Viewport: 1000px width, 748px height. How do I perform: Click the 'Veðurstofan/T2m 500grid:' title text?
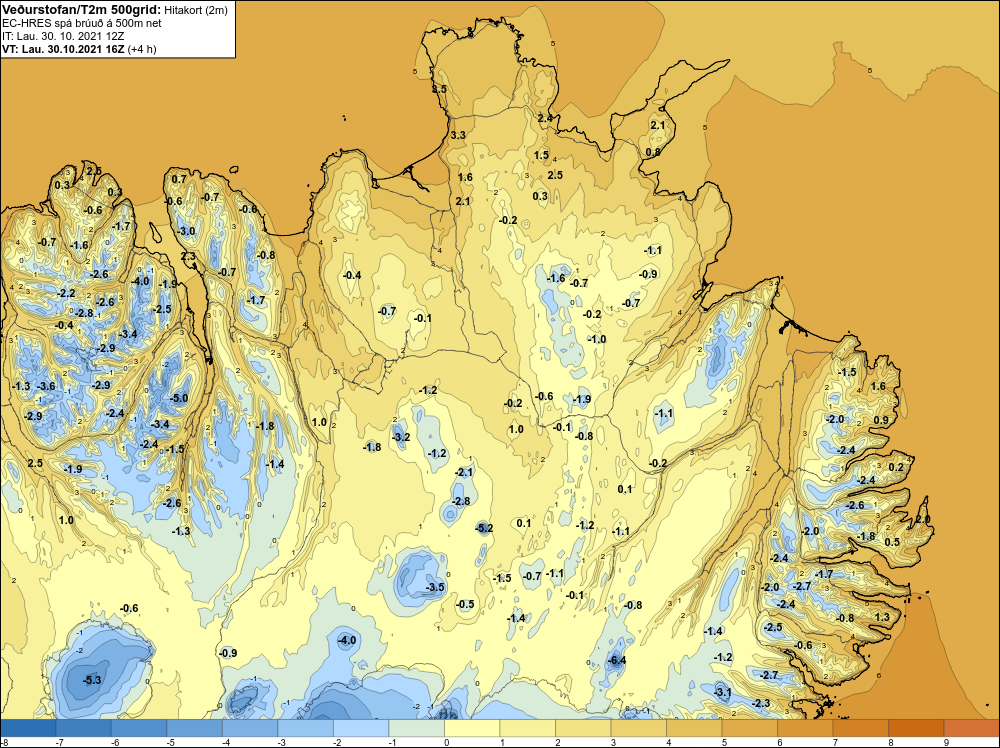point(82,9)
